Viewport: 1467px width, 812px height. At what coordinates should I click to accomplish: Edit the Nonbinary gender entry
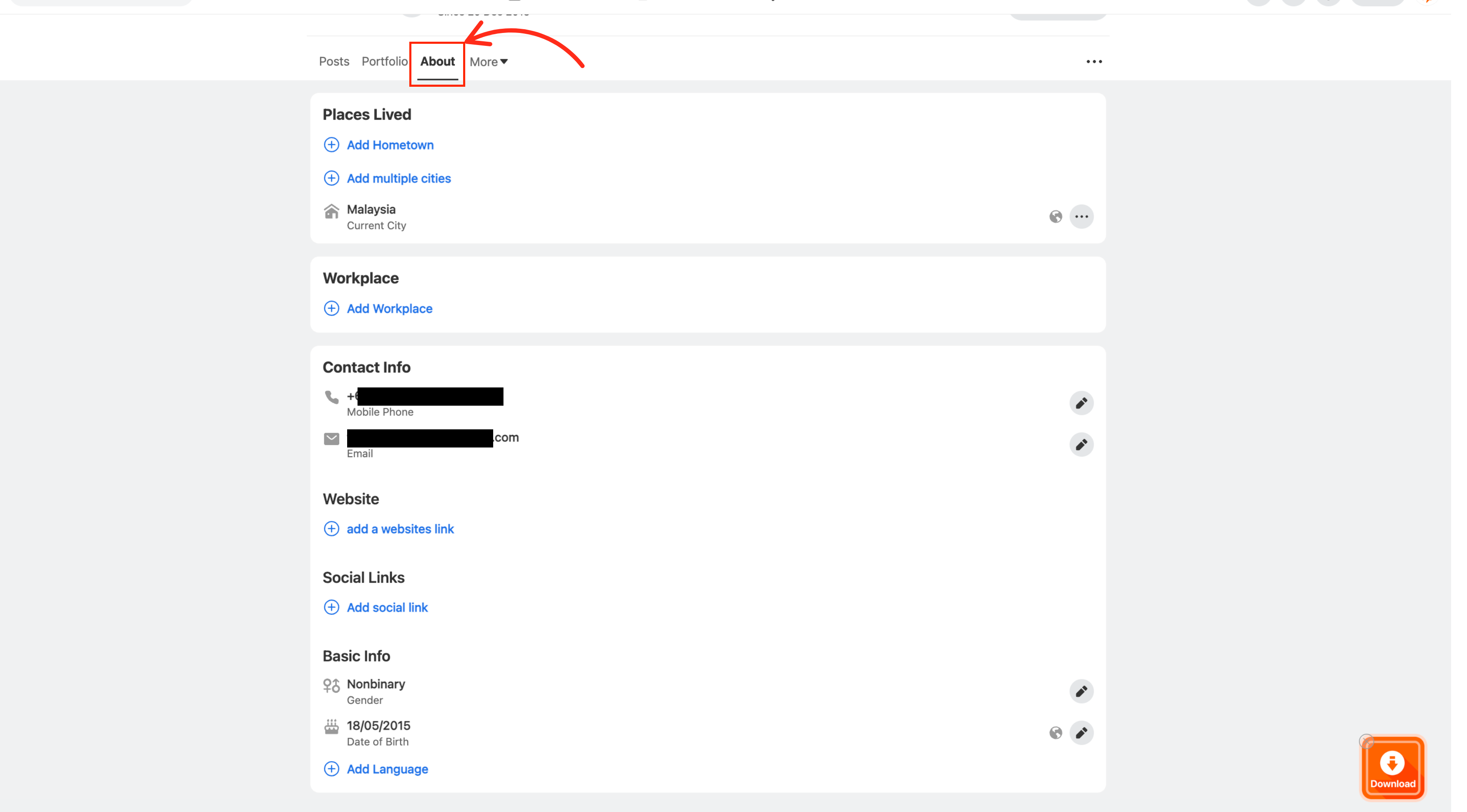click(x=1081, y=691)
